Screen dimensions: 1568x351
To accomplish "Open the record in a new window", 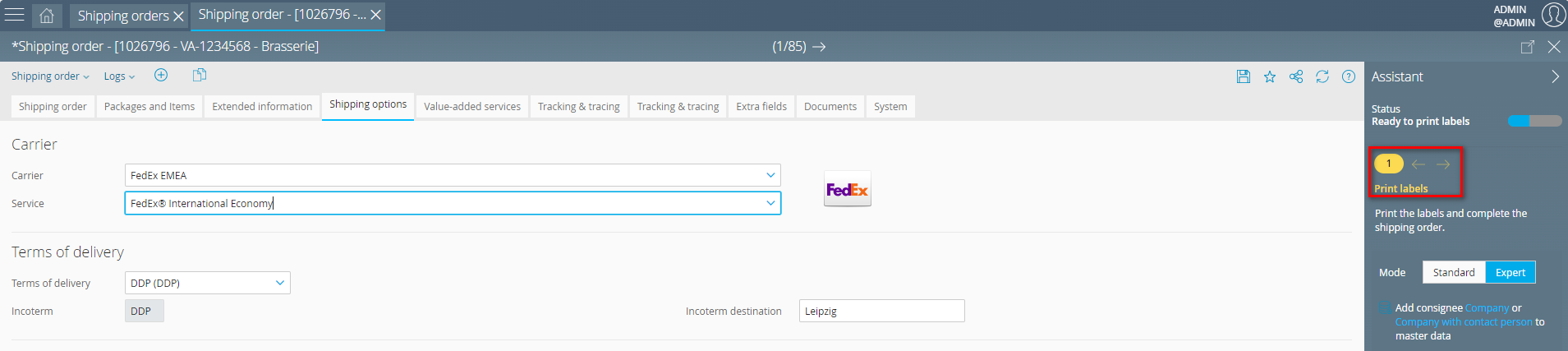I will 1528,47.
